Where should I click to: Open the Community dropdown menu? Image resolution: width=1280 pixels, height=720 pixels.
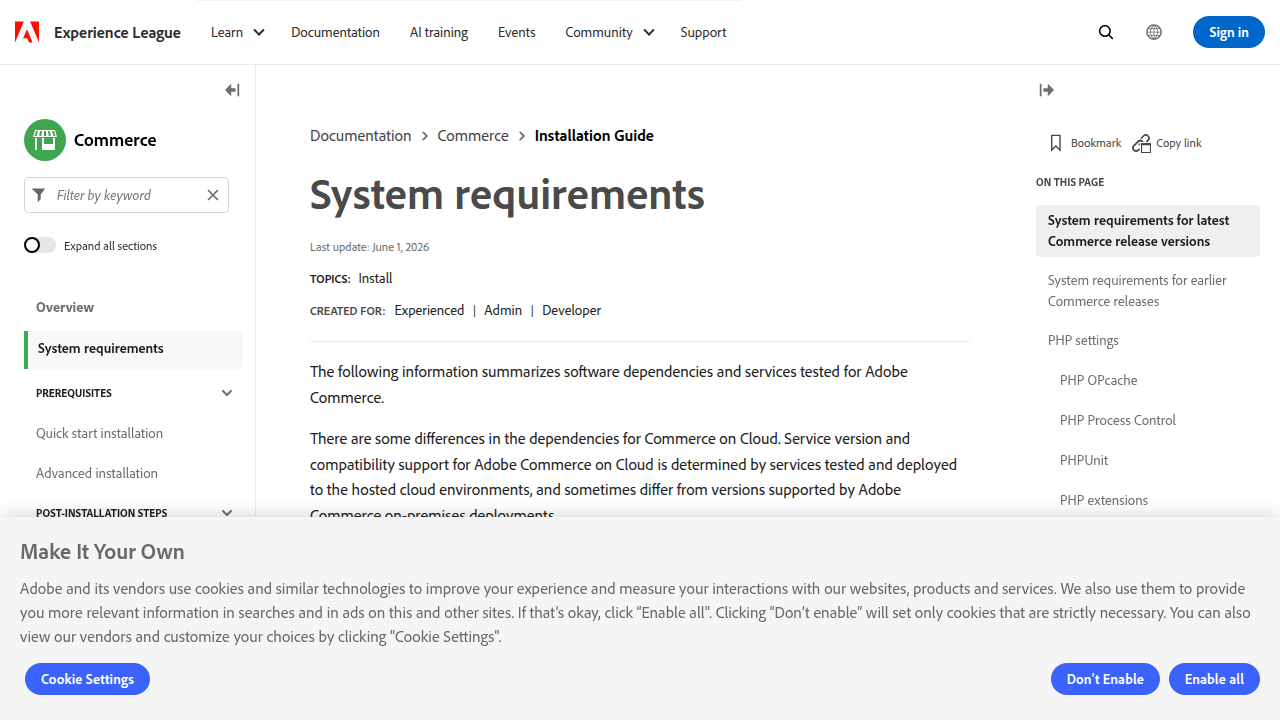click(x=610, y=32)
